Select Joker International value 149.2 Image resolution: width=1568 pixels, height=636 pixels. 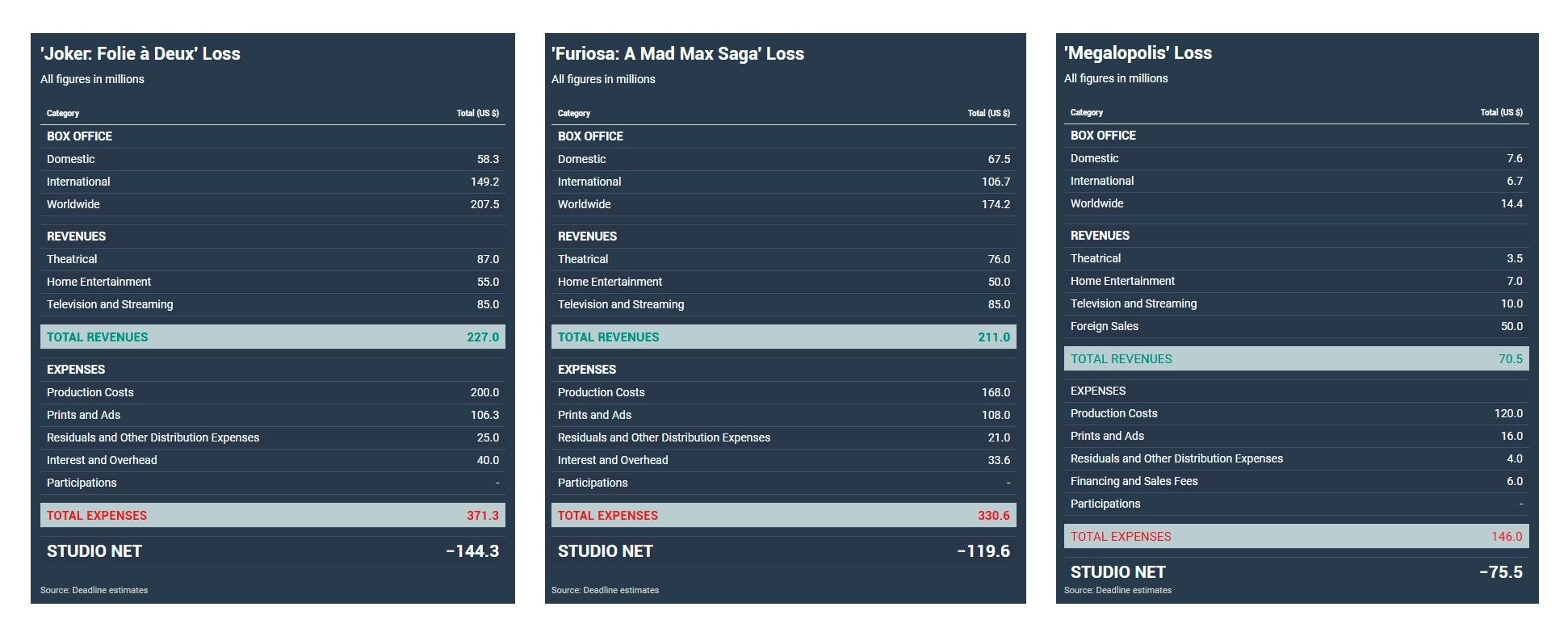(484, 182)
